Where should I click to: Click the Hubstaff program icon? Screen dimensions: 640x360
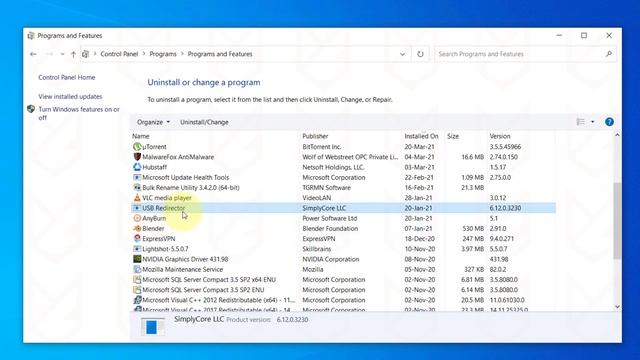click(137, 167)
